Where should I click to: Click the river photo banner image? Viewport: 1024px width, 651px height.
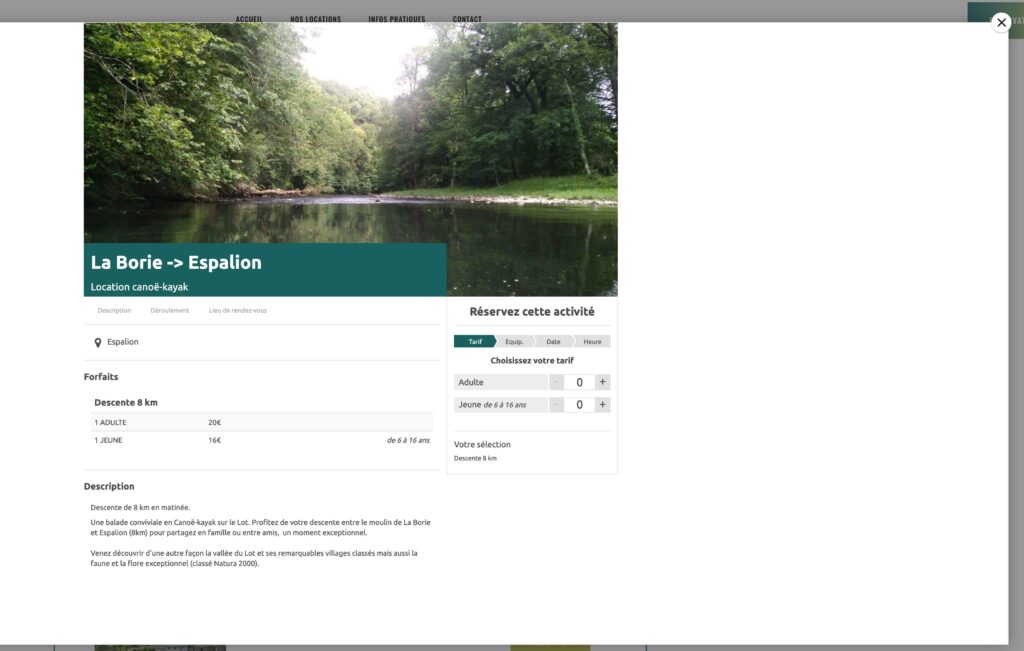pos(351,133)
